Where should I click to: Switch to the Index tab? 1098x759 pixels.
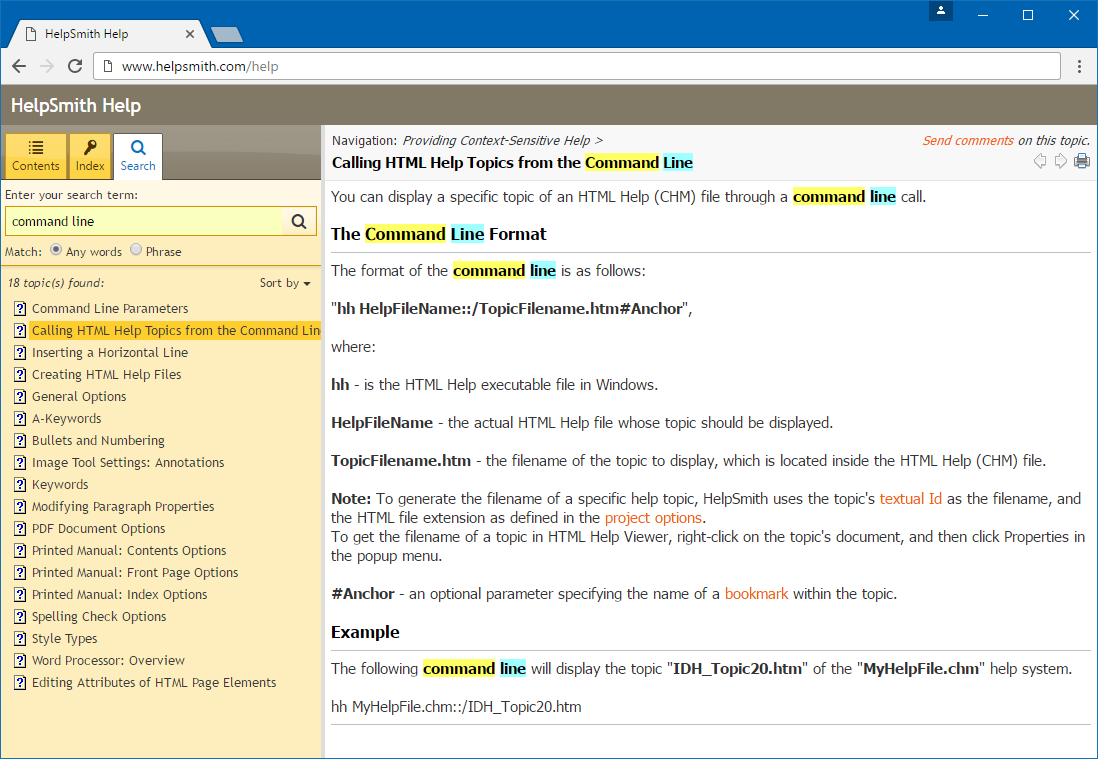(90, 155)
